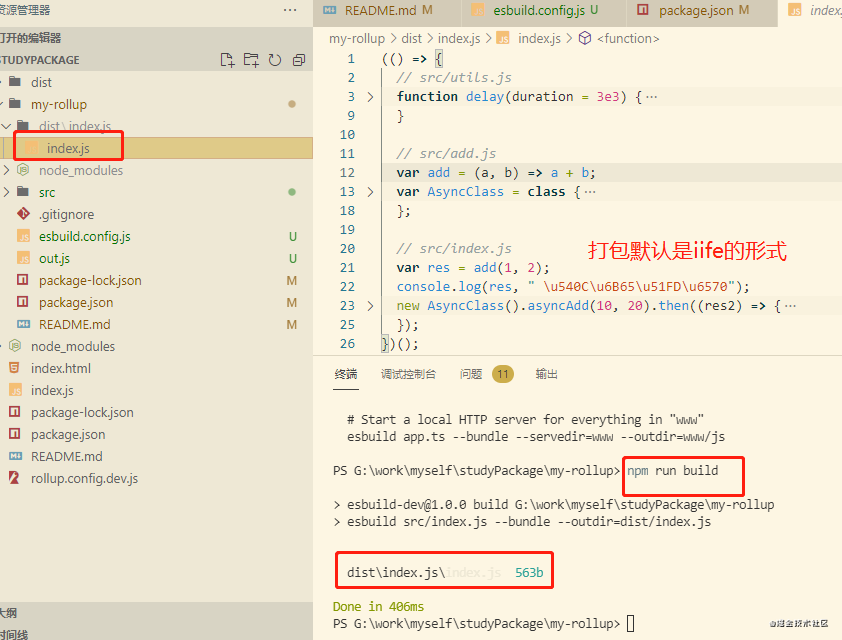
Task: Refresh the explorer file list
Action: tap(274, 60)
